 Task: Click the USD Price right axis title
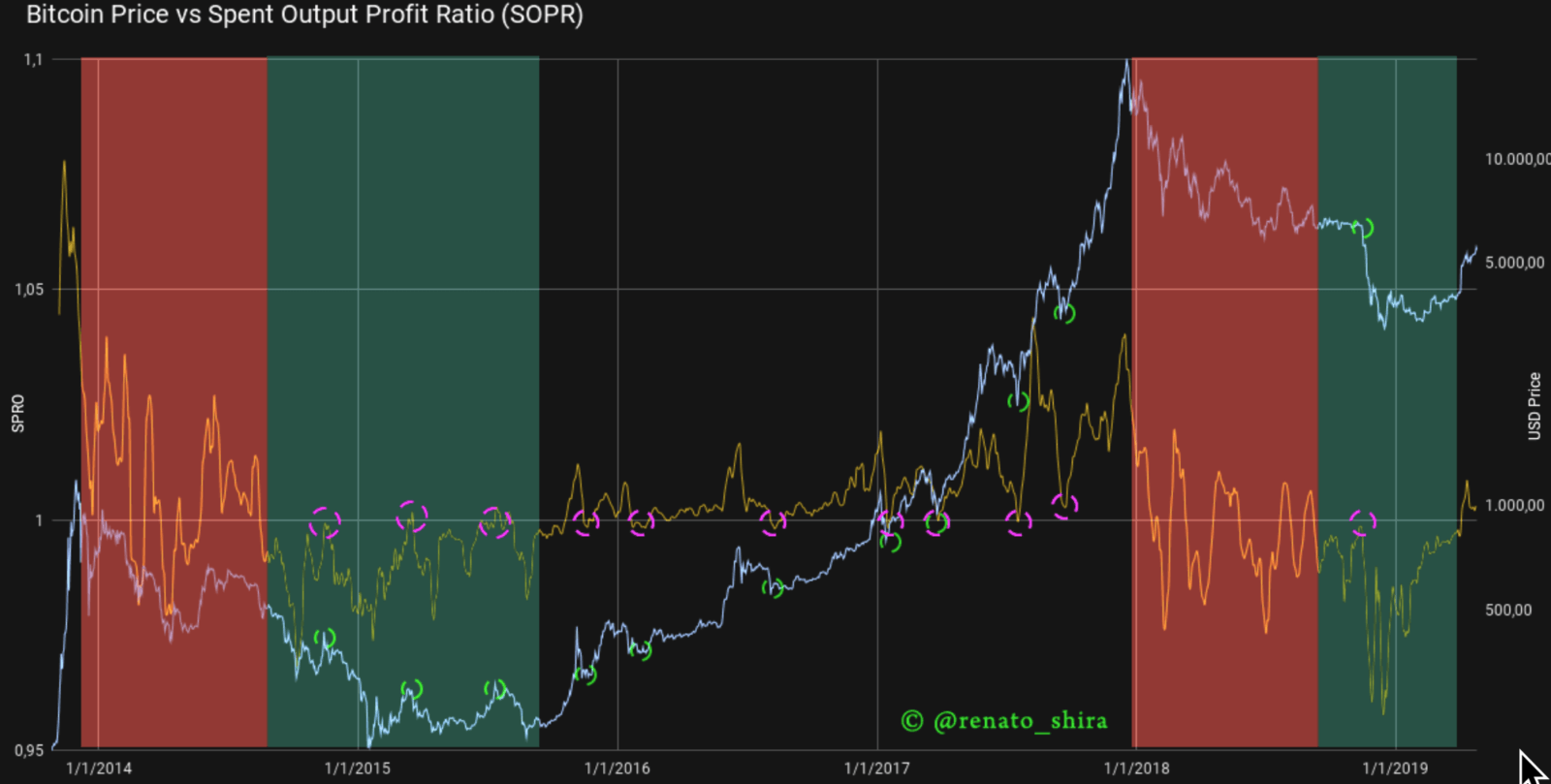(1535, 406)
